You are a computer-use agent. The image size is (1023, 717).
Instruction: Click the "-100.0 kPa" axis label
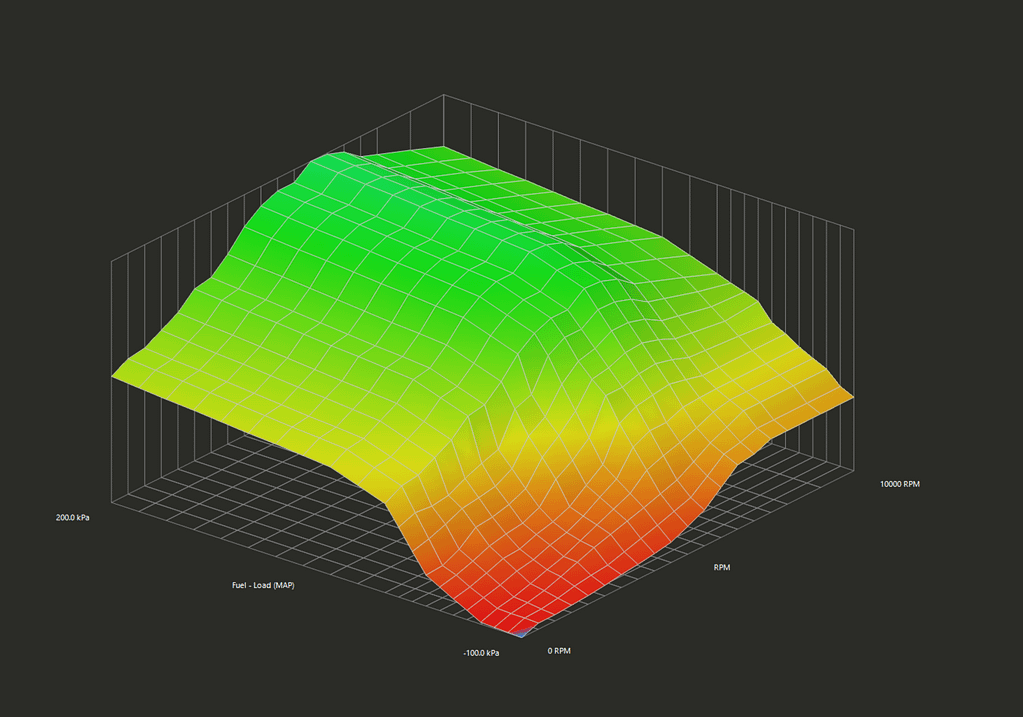(x=480, y=653)
